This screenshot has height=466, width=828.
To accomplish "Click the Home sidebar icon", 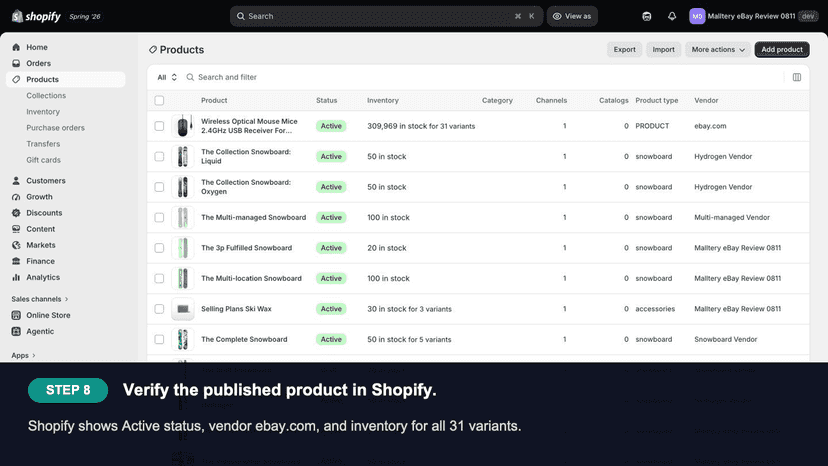I will (x=16, y=47).
